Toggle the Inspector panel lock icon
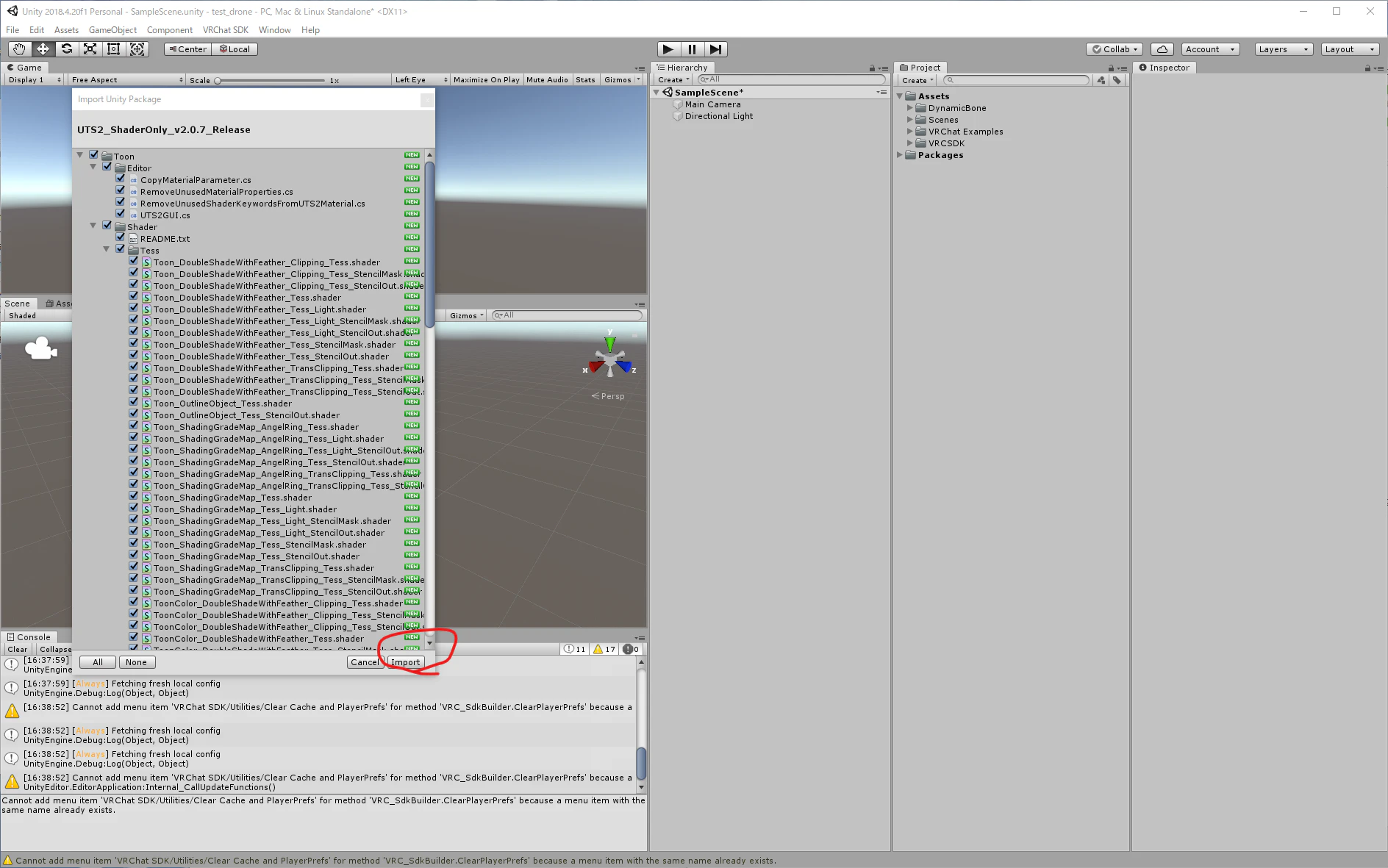Image resolution: width=1388 pixels, height=868 pixels. (x=1367, y=68)
